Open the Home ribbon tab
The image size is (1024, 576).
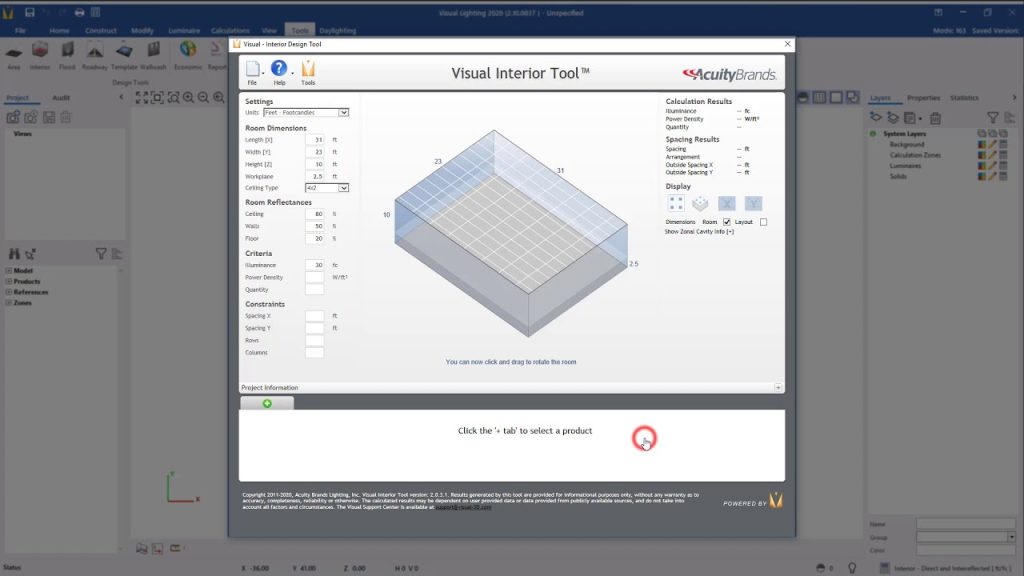(59, 31)
